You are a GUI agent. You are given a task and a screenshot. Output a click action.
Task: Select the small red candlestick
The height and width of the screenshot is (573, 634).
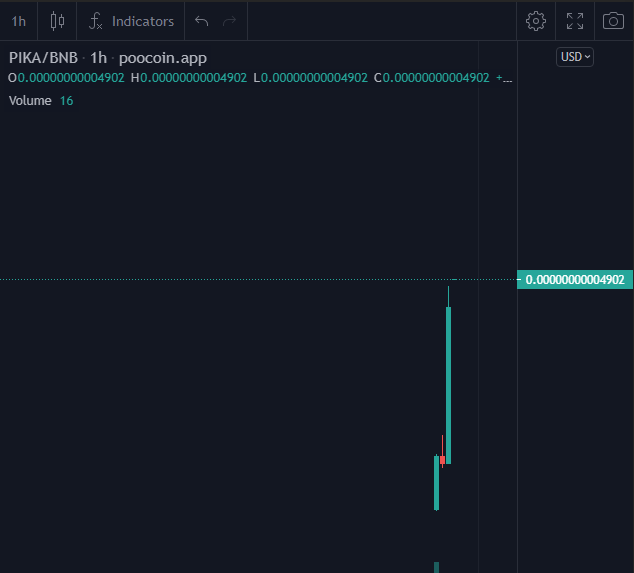(x=442, y=460)
